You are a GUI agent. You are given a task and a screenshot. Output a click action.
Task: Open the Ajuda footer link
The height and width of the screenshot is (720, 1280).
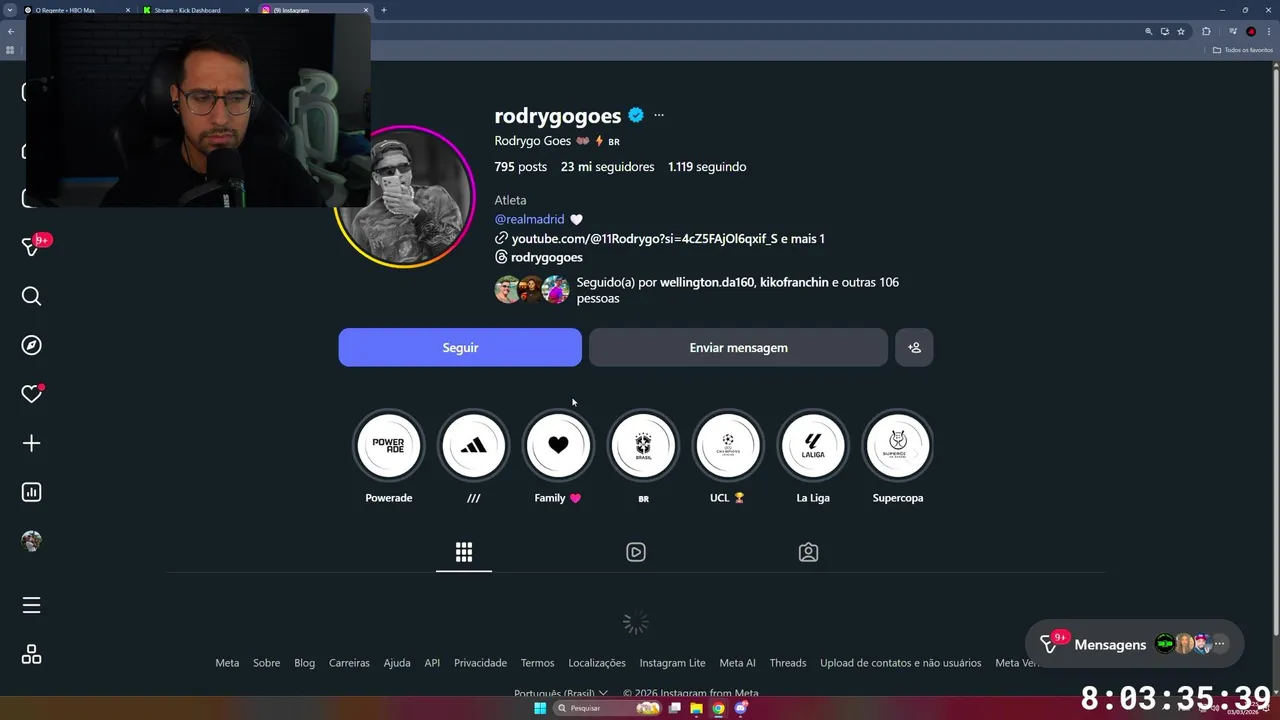[x=397, y=663]
